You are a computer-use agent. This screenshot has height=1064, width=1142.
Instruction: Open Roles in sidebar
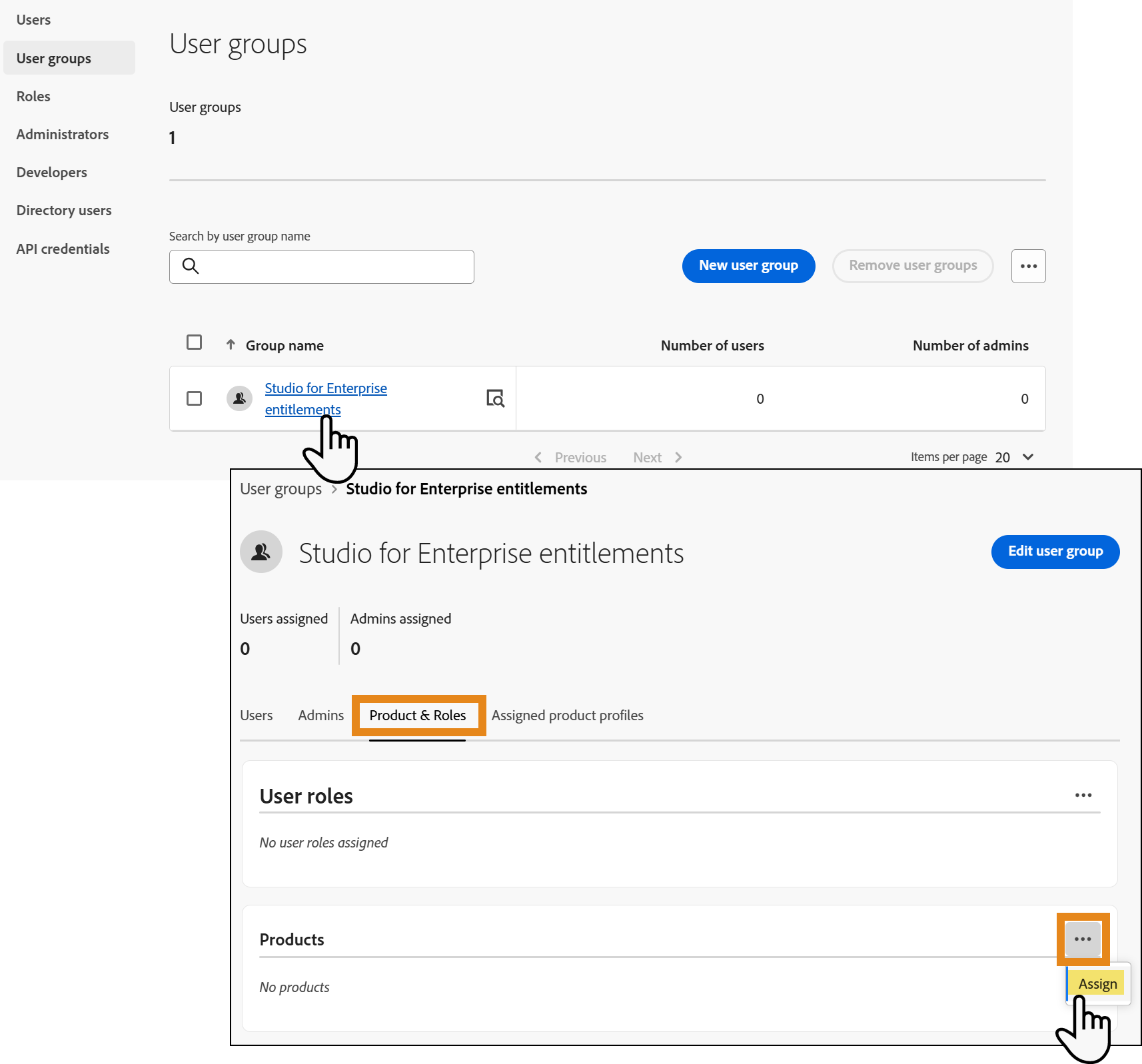pyautogui.click(x=33, y=97)
